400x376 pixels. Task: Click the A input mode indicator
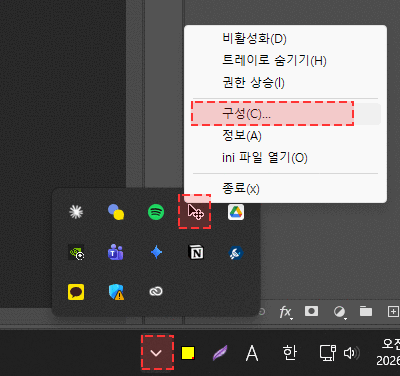coord(252,353)
